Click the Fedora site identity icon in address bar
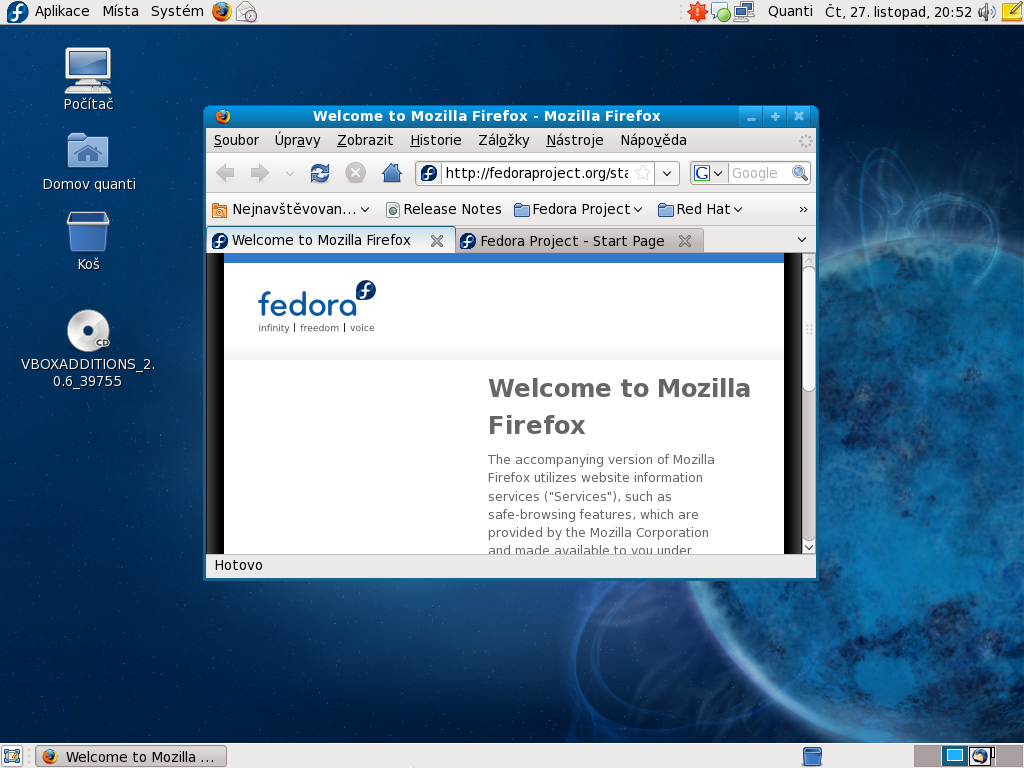This screenshot has width=1024, height=768. pyautogui.click(x=429, y=173)
